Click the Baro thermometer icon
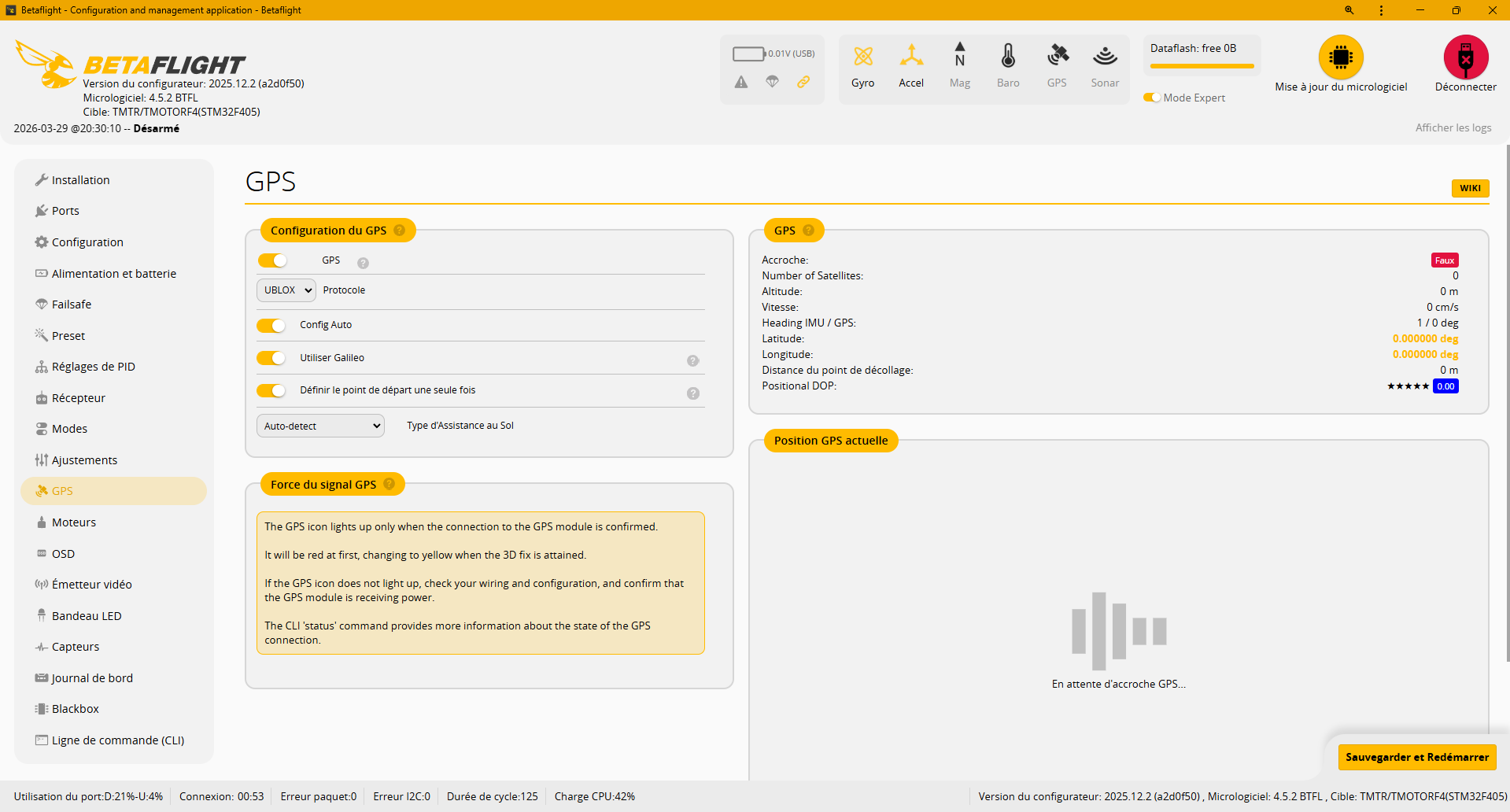1510x812 pixels. pyautogui.click(x=1008, y=57)
